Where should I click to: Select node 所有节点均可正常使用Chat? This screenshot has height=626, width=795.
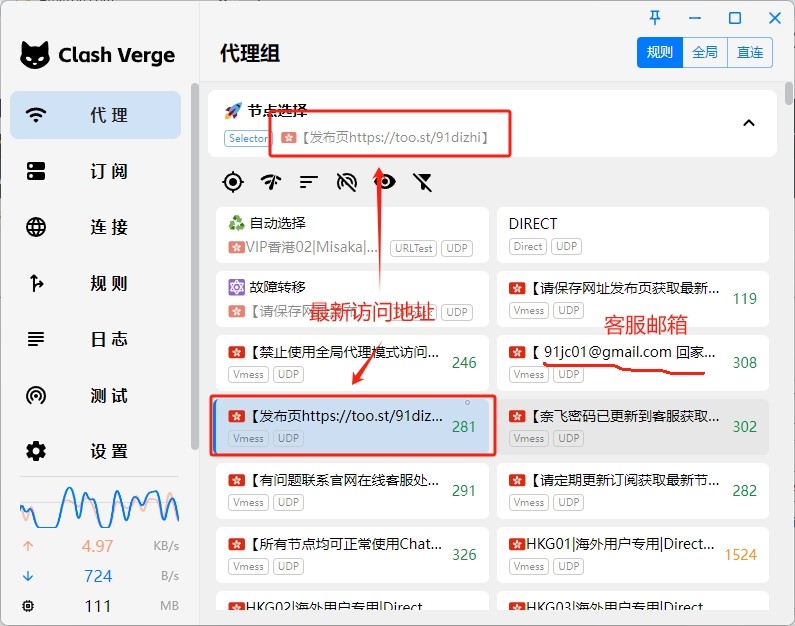[352, 555]
